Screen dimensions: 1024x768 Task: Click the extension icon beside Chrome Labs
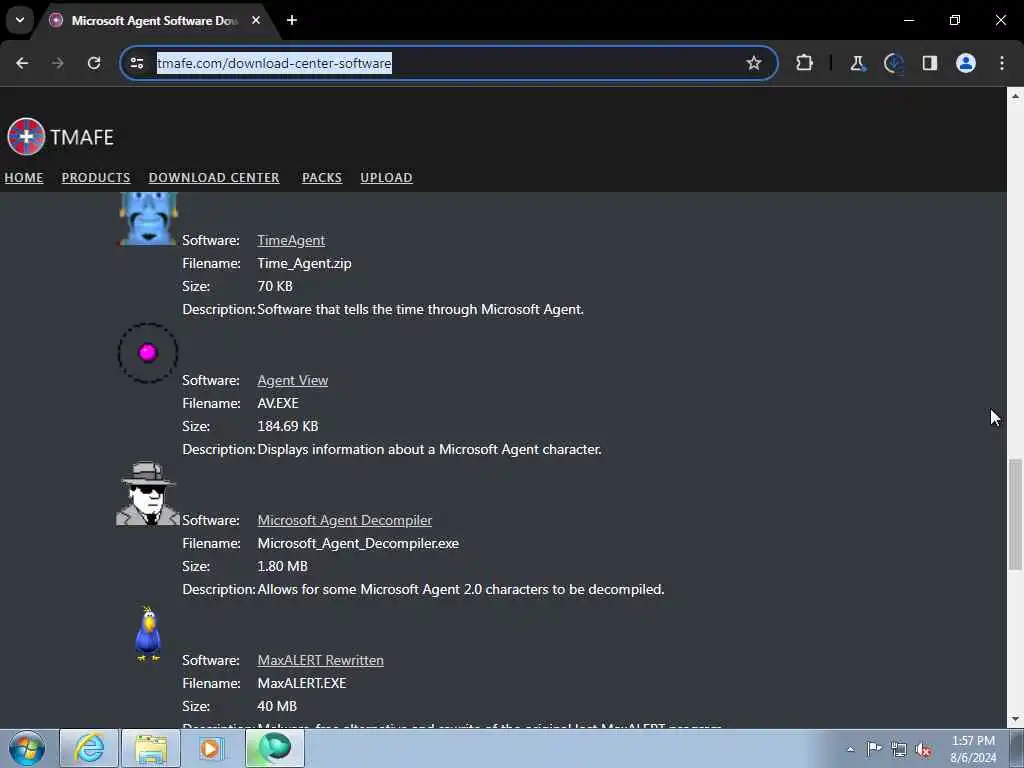893,63
